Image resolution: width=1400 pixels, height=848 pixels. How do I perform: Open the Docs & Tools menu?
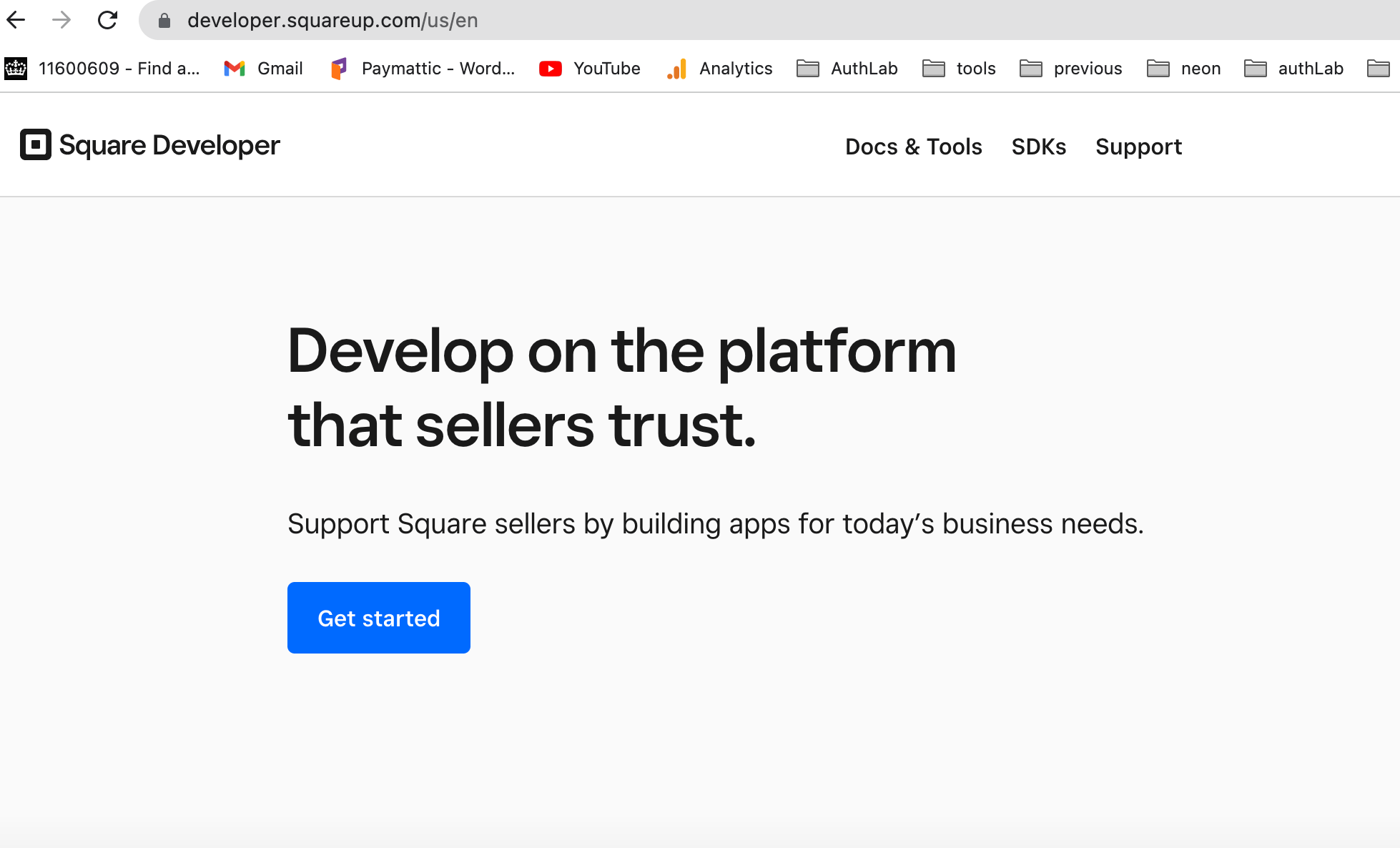pyautogui.click(x=913, y=147)
